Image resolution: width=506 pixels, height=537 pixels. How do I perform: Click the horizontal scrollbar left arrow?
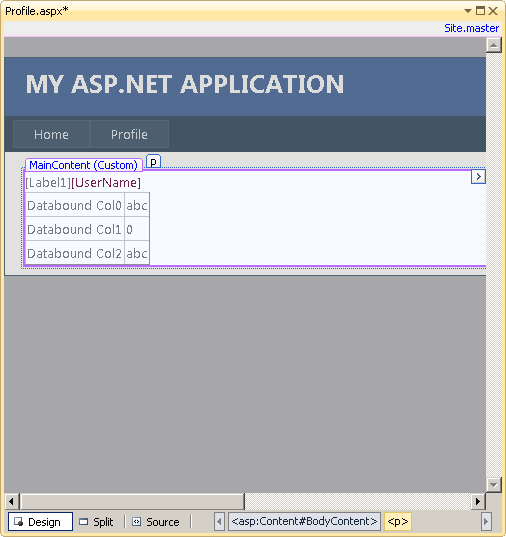point(12,501)
